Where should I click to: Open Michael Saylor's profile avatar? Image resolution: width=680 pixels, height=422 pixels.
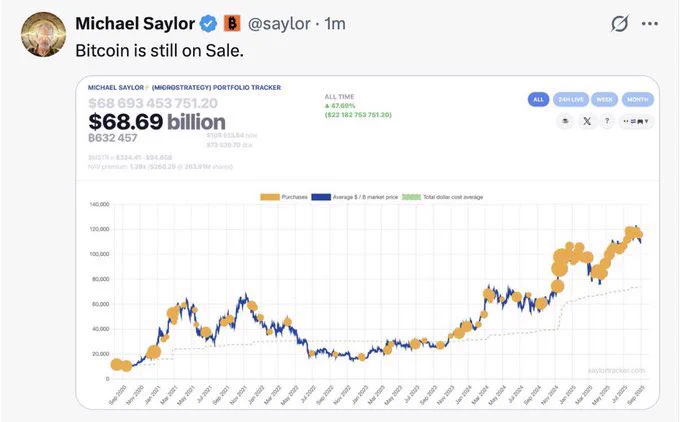43,35
